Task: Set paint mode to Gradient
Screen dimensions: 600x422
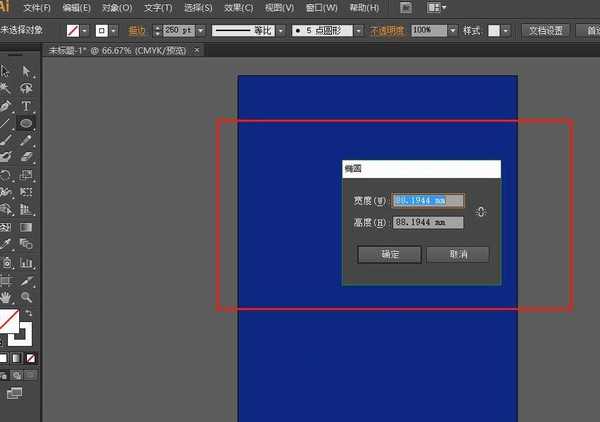Action: (x=16, y=358)
